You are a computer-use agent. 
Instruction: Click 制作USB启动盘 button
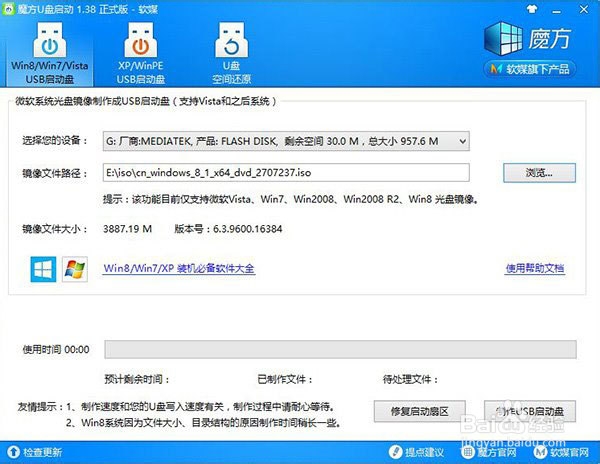click(530, 411)
